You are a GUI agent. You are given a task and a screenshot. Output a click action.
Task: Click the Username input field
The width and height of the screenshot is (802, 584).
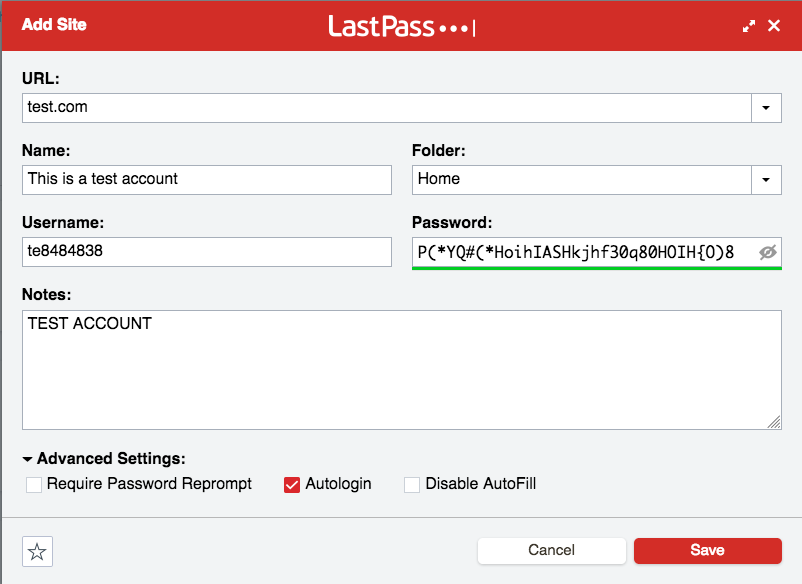click(x=207, y=252)
